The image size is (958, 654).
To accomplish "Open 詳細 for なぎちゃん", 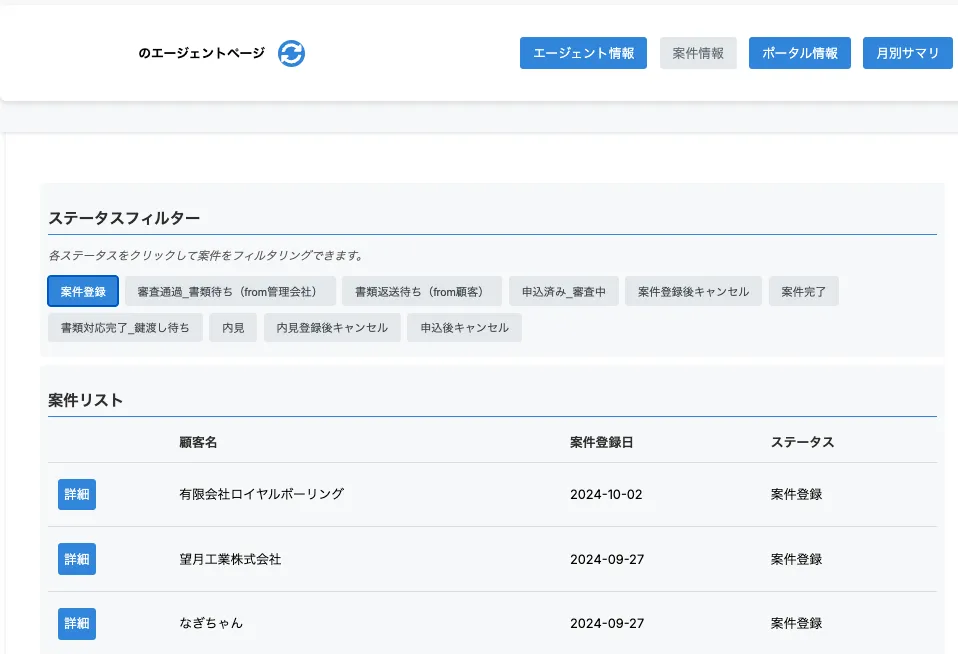I will 77,623.
